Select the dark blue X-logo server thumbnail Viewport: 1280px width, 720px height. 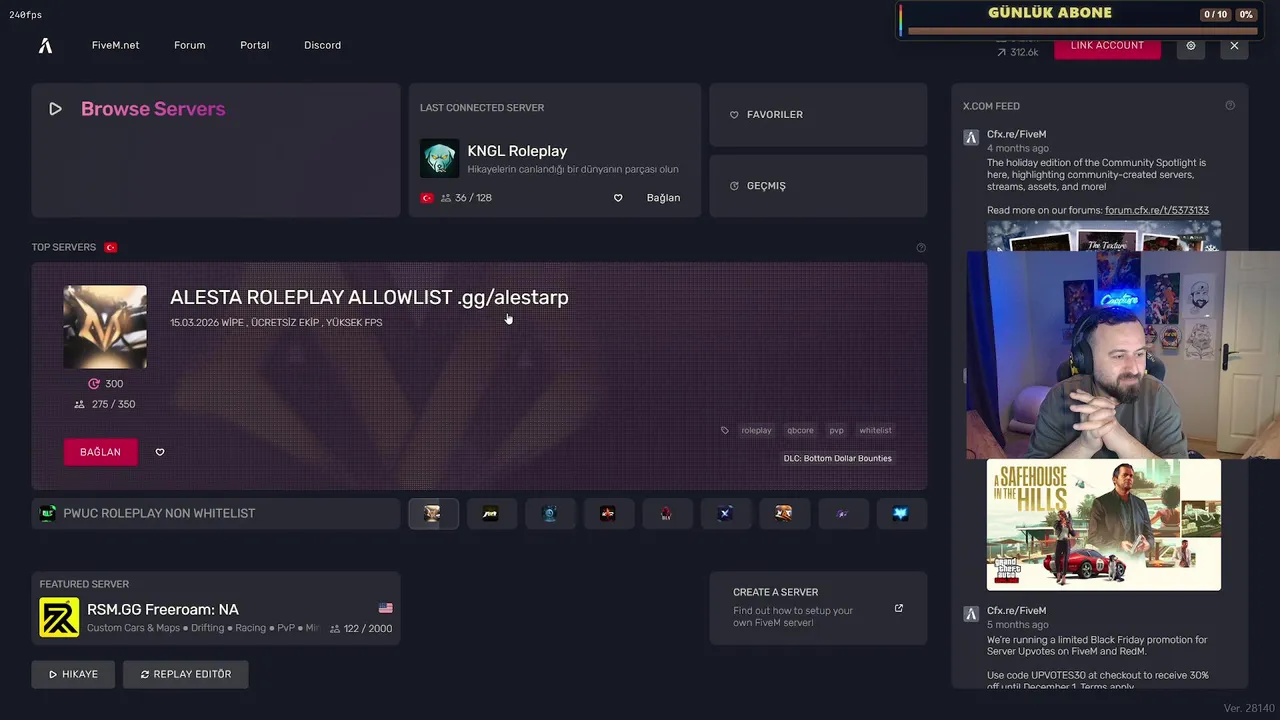click(725, 514)
